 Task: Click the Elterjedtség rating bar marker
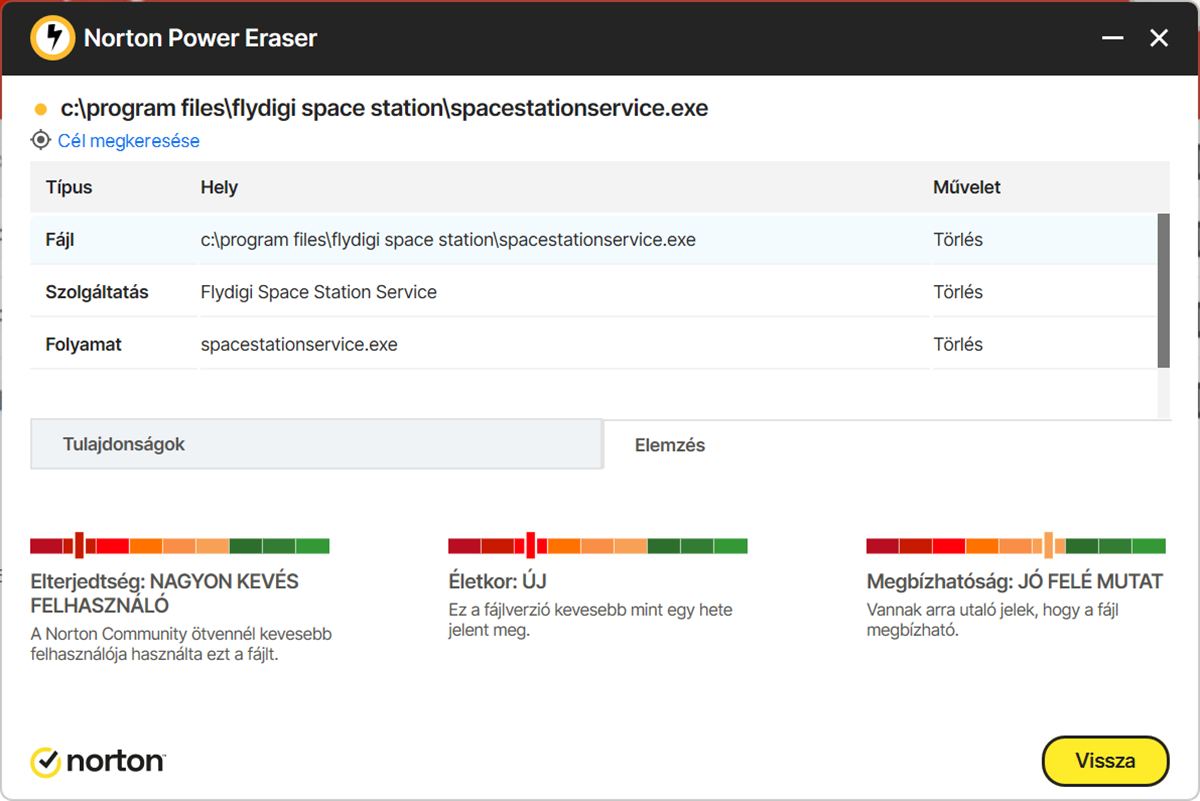79,545
